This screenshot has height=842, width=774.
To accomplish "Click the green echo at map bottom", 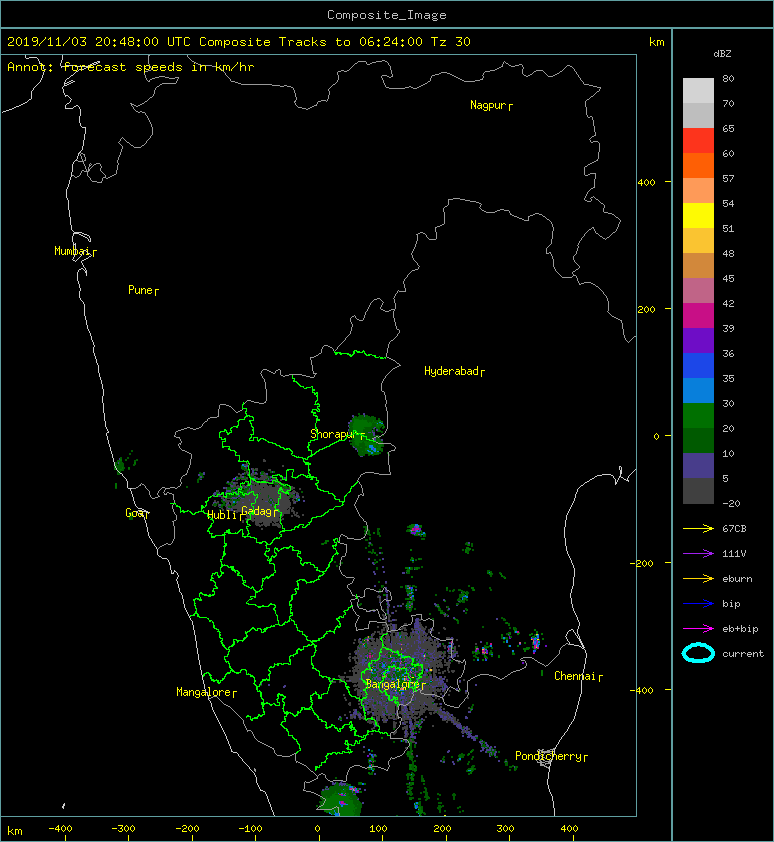I will [x=339, y=800].
